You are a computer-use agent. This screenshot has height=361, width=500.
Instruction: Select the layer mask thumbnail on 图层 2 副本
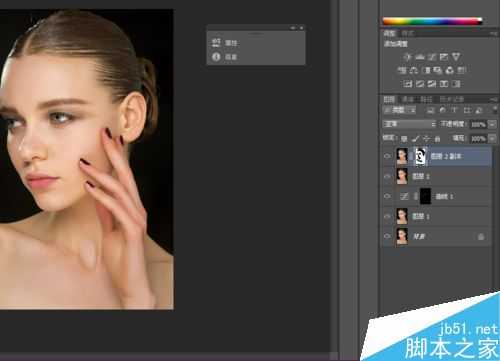420,156
